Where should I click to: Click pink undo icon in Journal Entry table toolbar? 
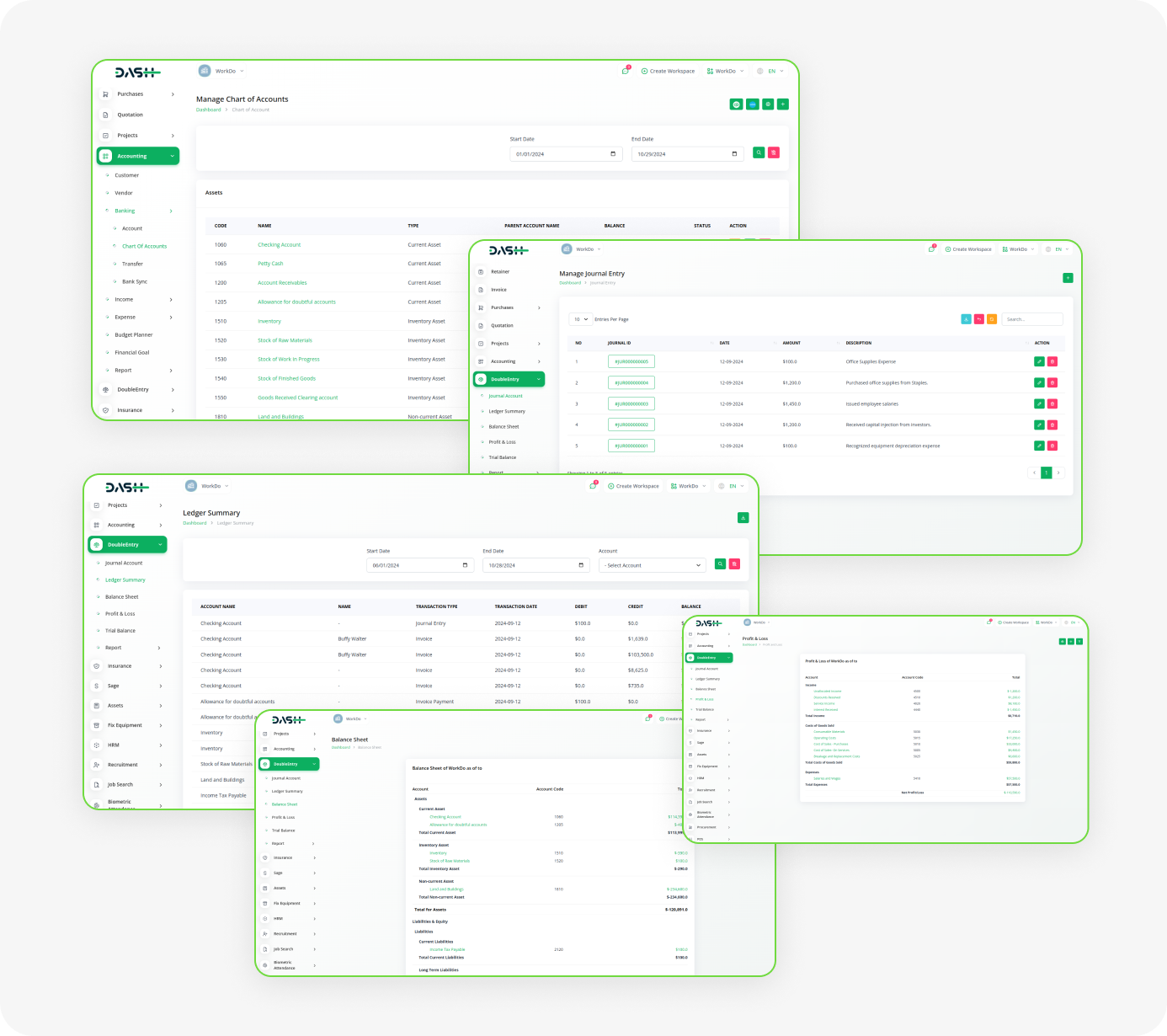click(979, 319)
